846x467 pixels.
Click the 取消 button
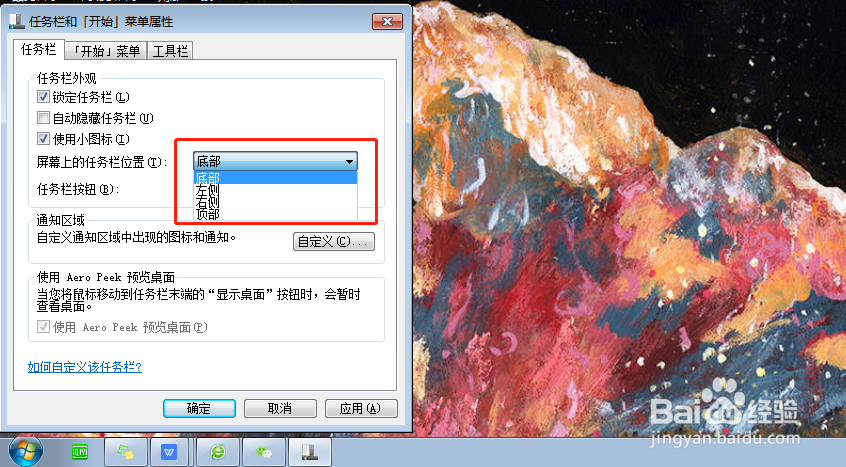point(280,408)
